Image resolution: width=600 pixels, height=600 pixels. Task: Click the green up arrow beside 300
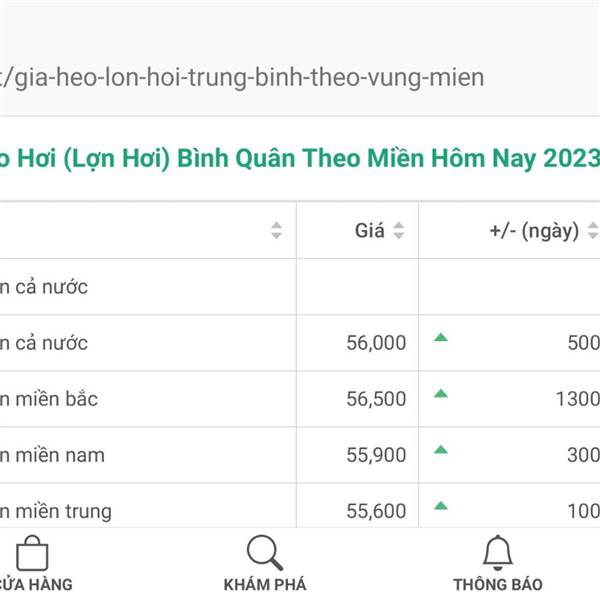tap(441, 450)
